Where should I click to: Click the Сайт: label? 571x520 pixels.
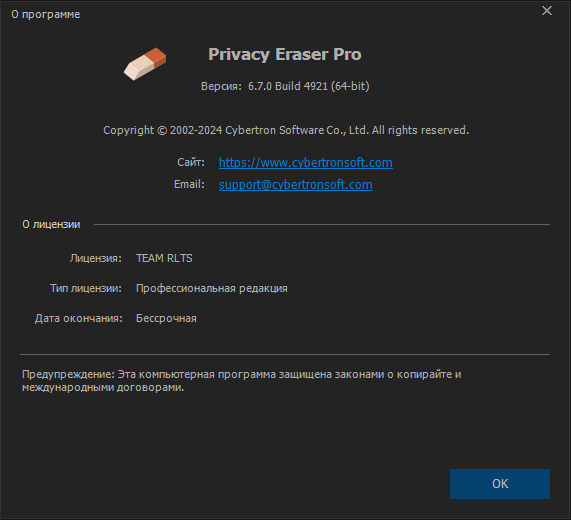tap(191, 162)
